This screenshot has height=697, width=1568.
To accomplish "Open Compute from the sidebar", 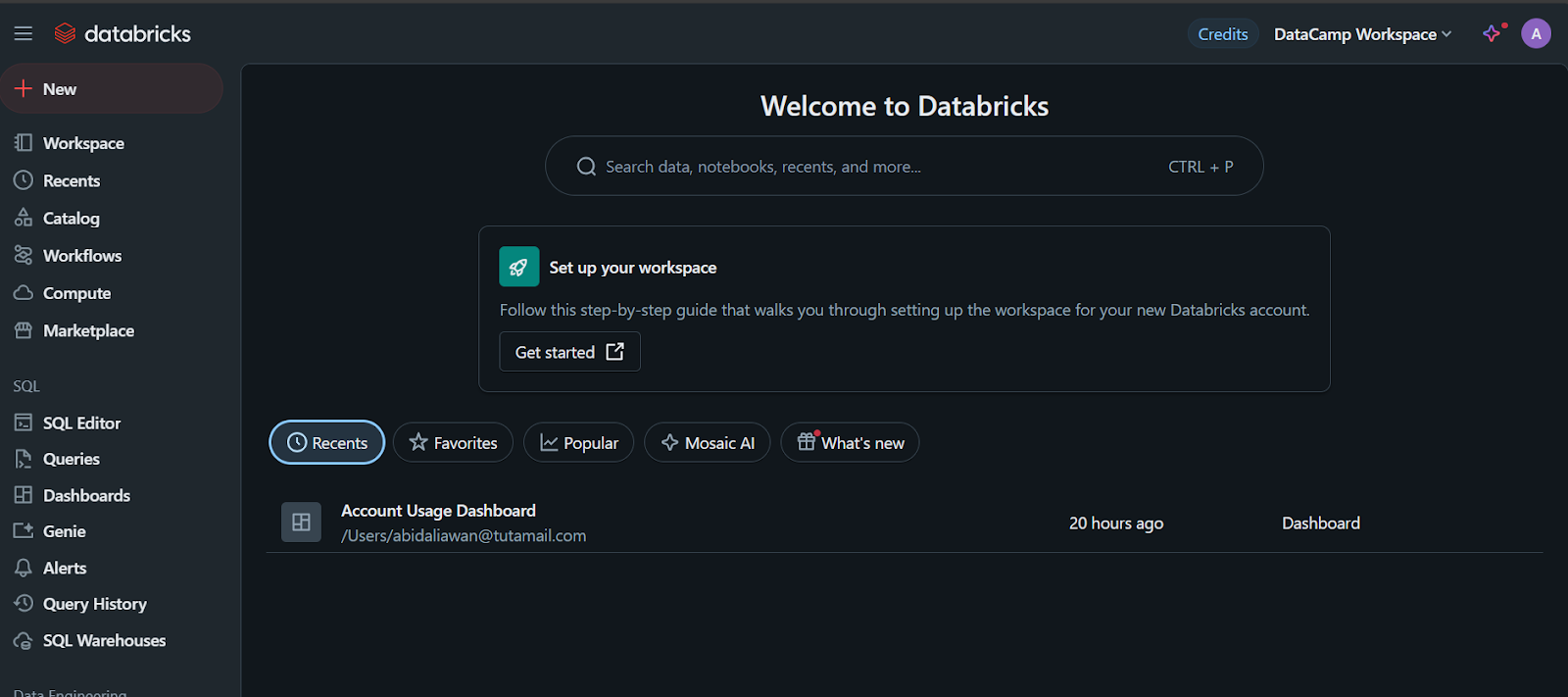I will point(76,293).
